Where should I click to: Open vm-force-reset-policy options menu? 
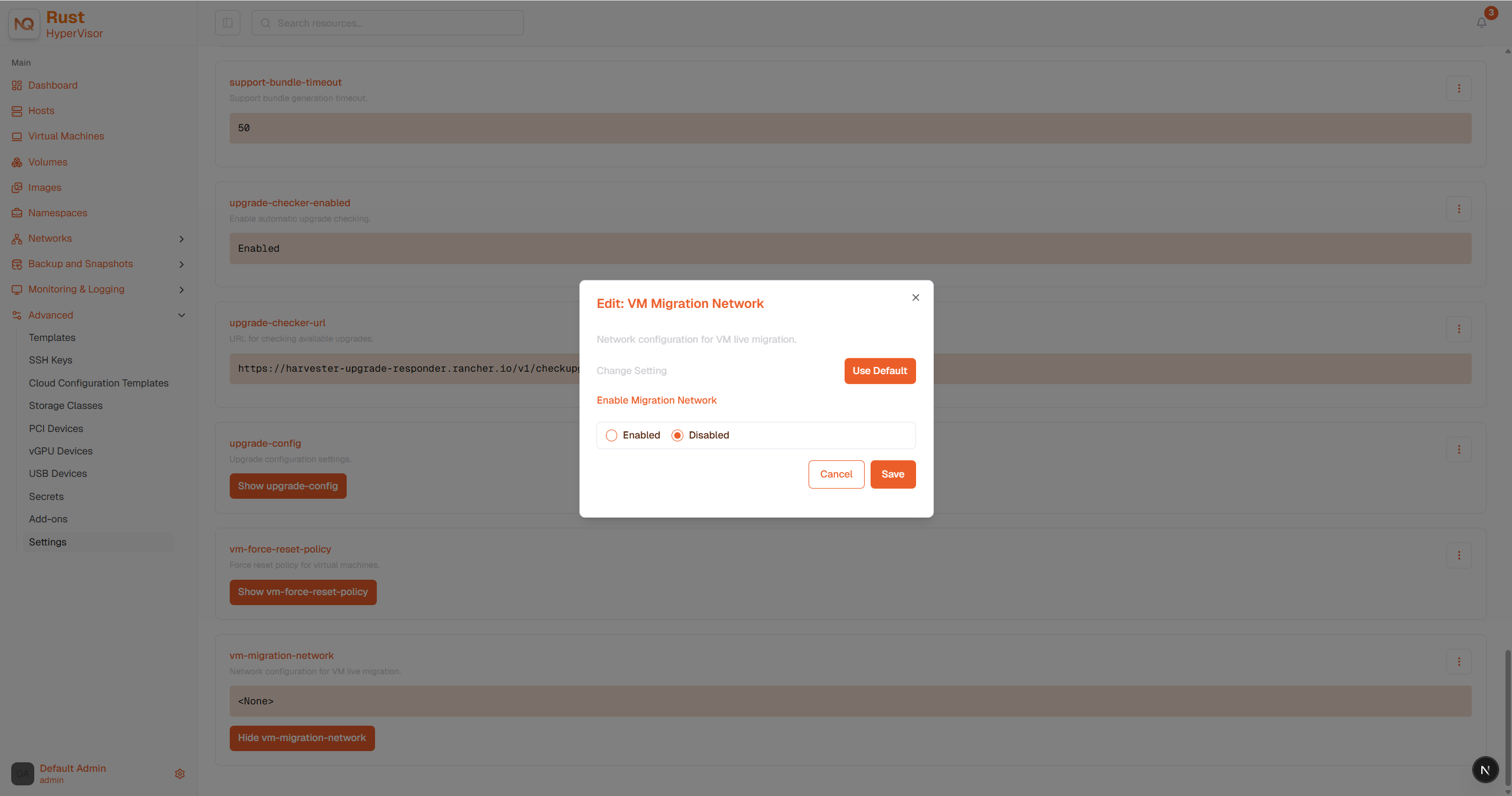click(1459, 555)
